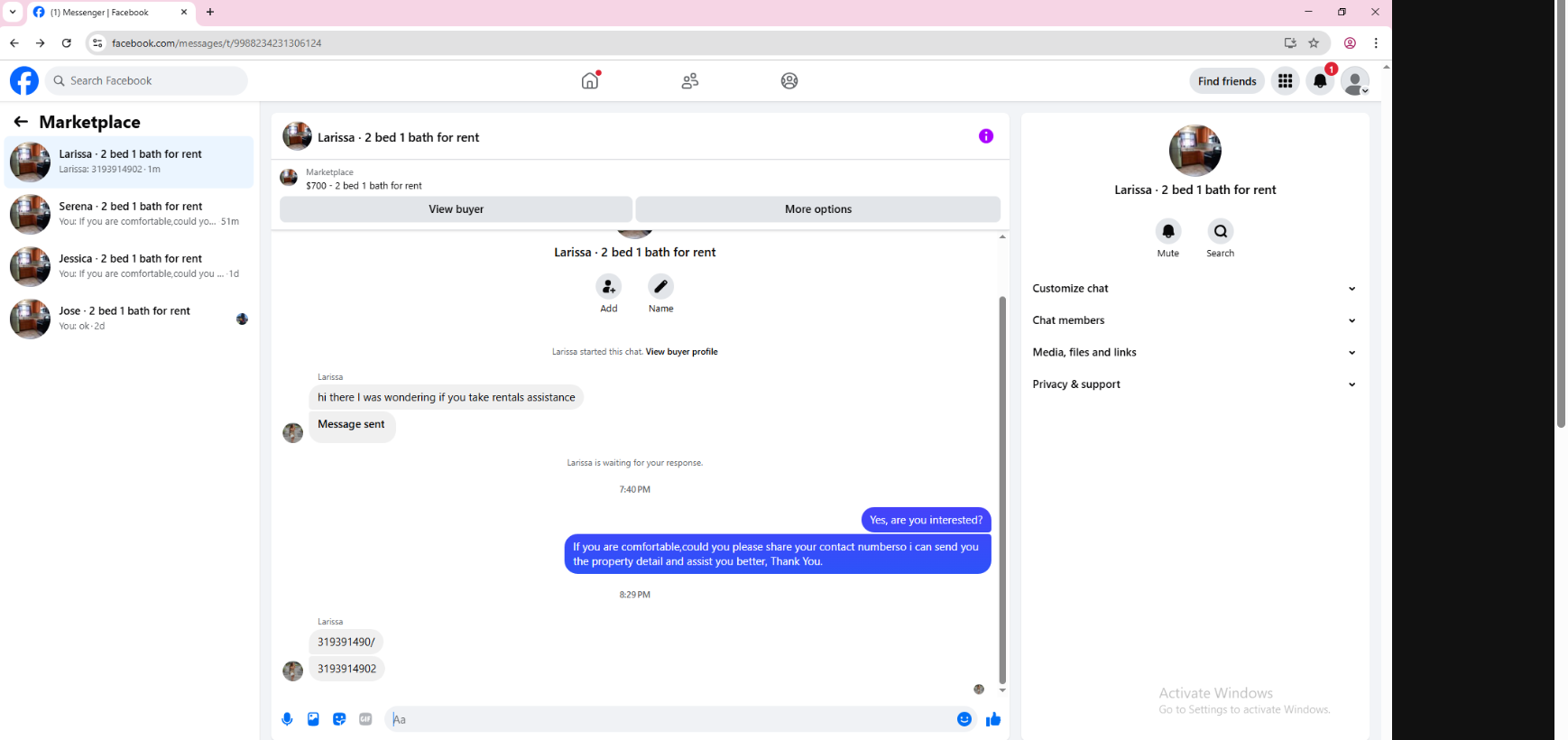Open the account profile picture menu
The width and height of the screenshot is (1568, 740).
pos(1354,81)
